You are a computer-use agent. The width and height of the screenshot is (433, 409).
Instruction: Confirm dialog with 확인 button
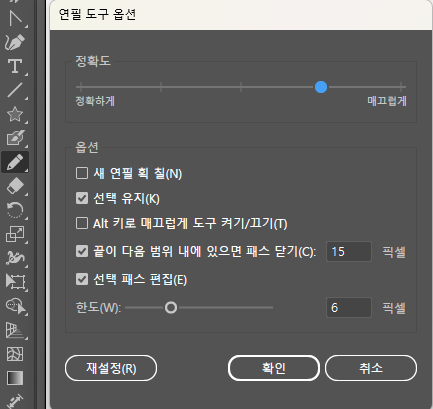coord(274,368)
